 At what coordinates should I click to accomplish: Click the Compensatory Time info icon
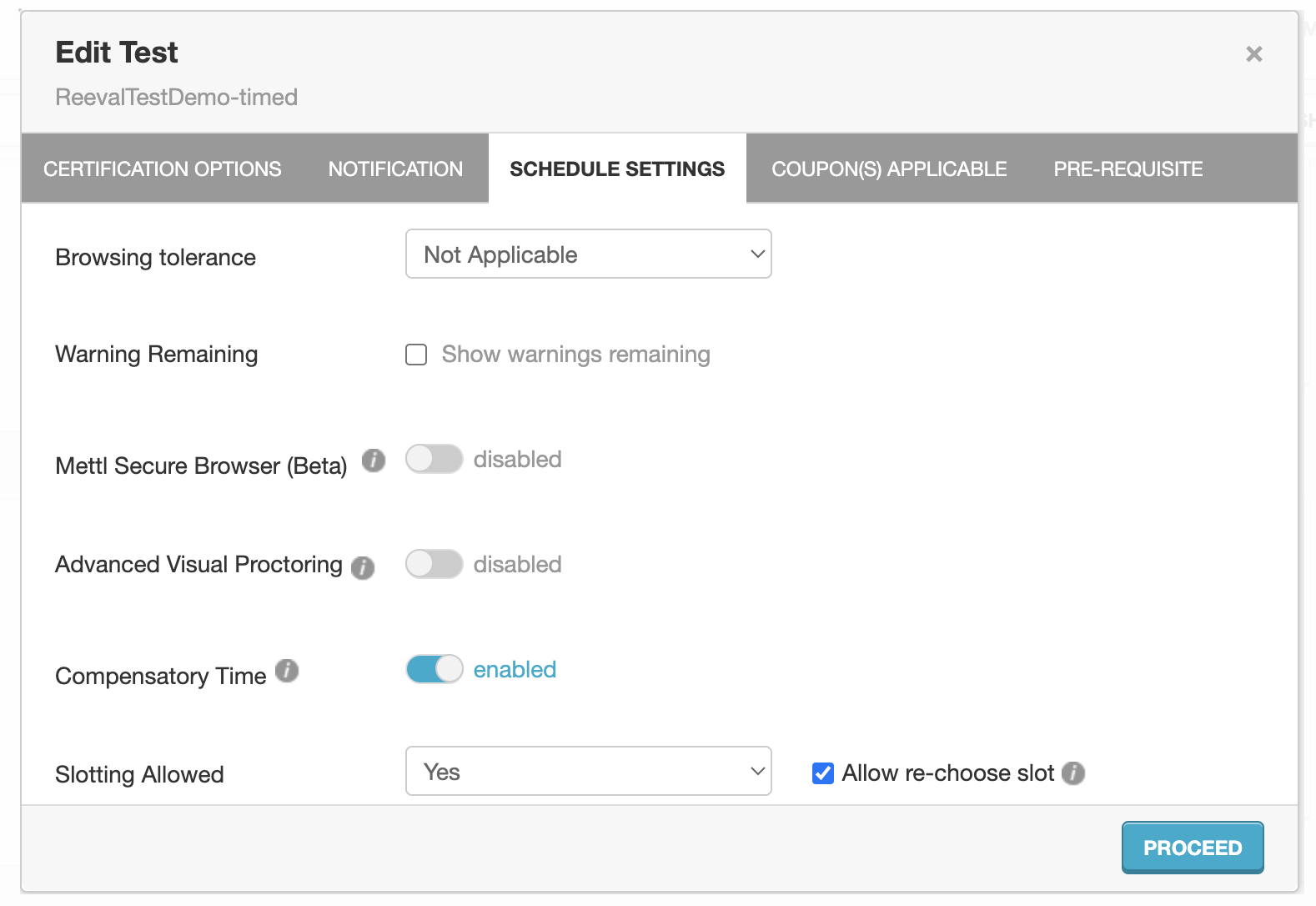pos(287,671)
